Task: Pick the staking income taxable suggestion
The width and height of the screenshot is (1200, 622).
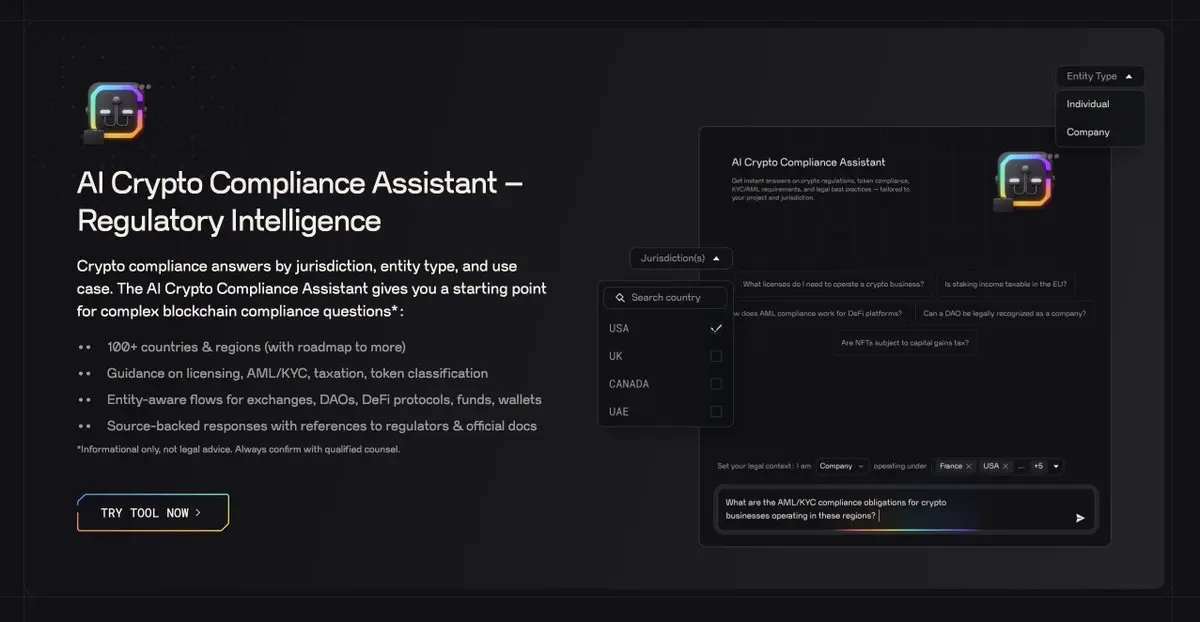Action: 1005,284
